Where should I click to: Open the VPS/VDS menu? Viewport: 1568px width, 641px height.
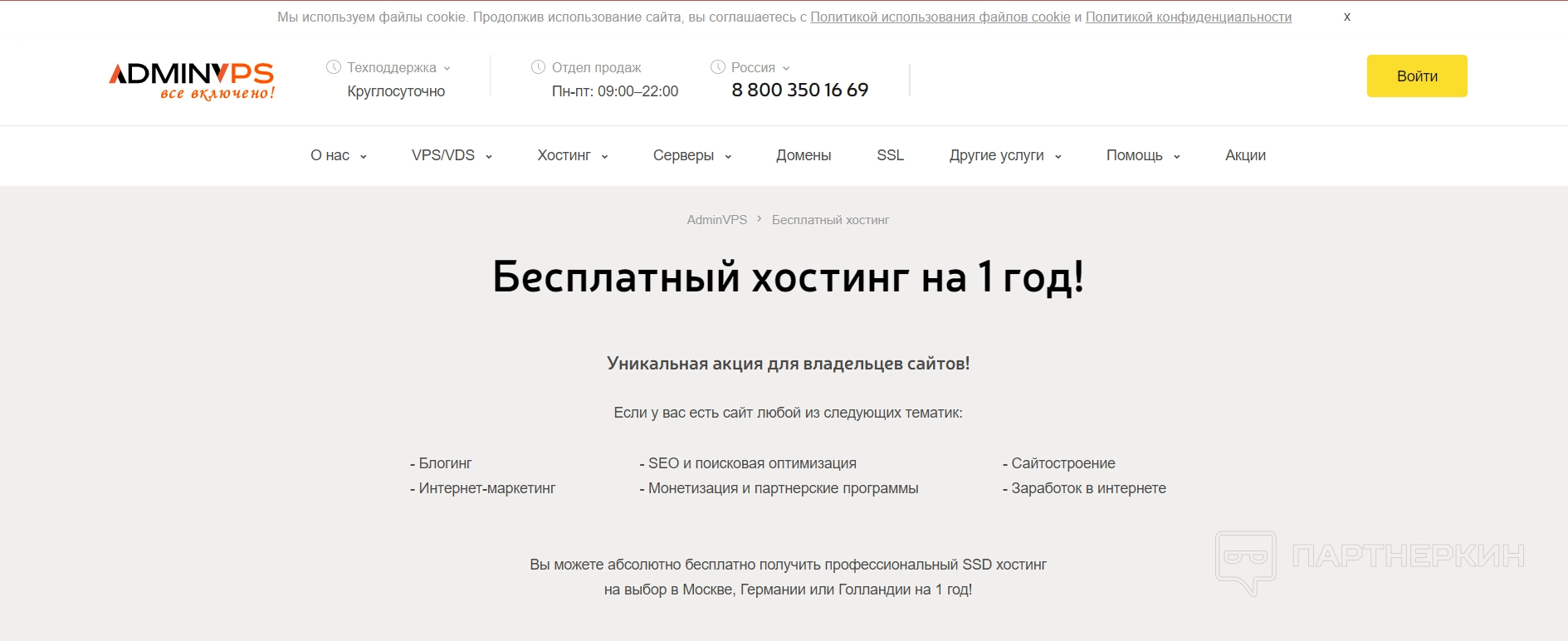[x=452, y=155]
